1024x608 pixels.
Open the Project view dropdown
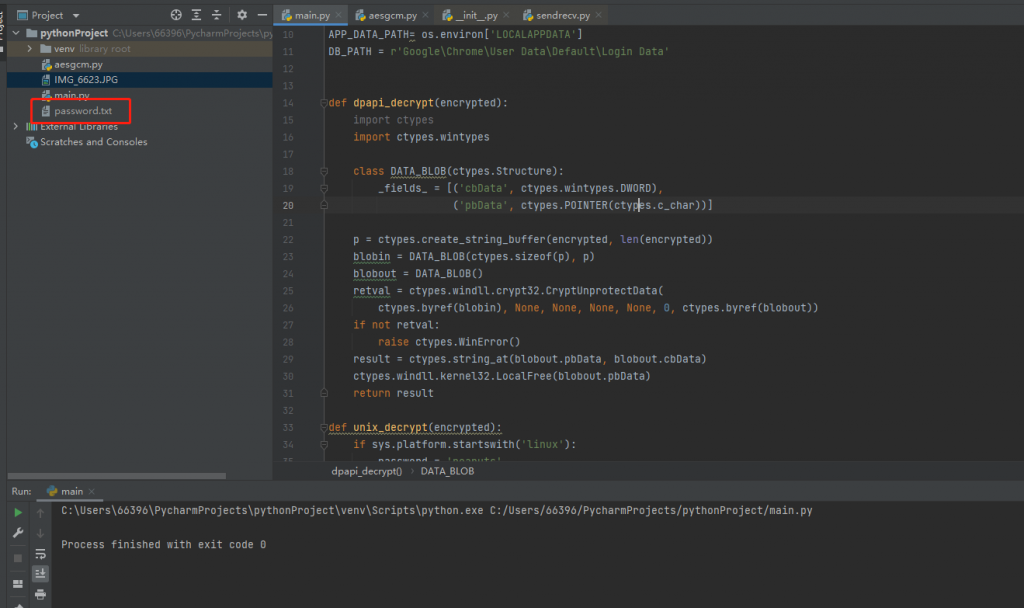(76, 15)
